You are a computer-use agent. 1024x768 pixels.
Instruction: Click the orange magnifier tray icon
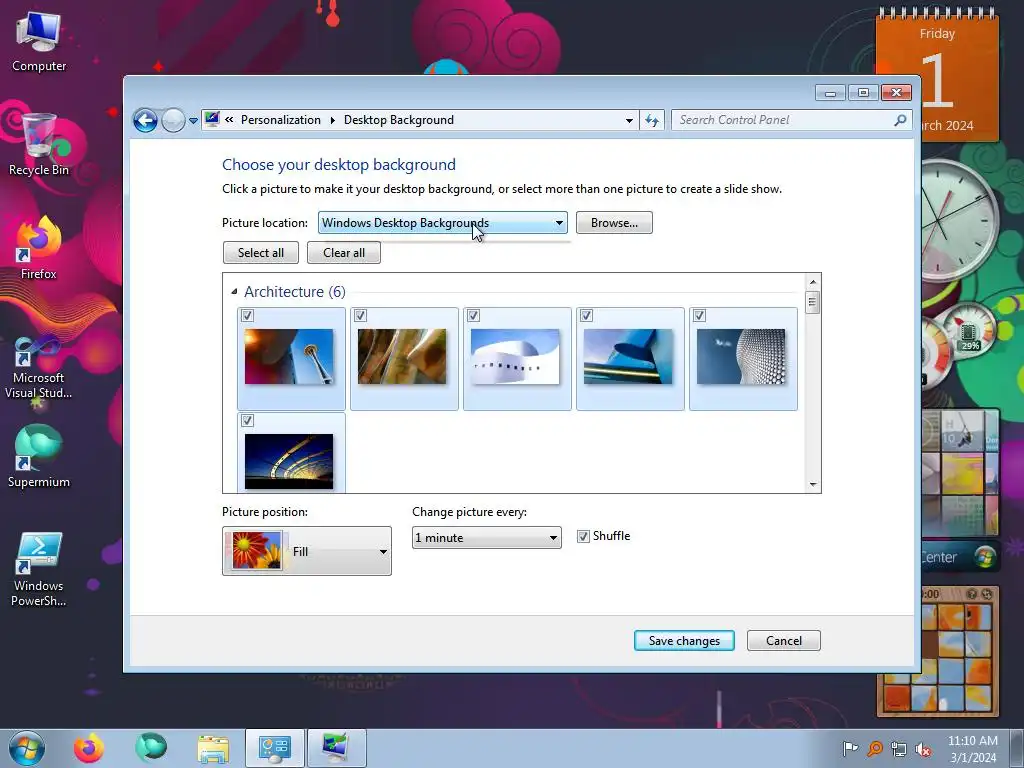coord(874,748)
